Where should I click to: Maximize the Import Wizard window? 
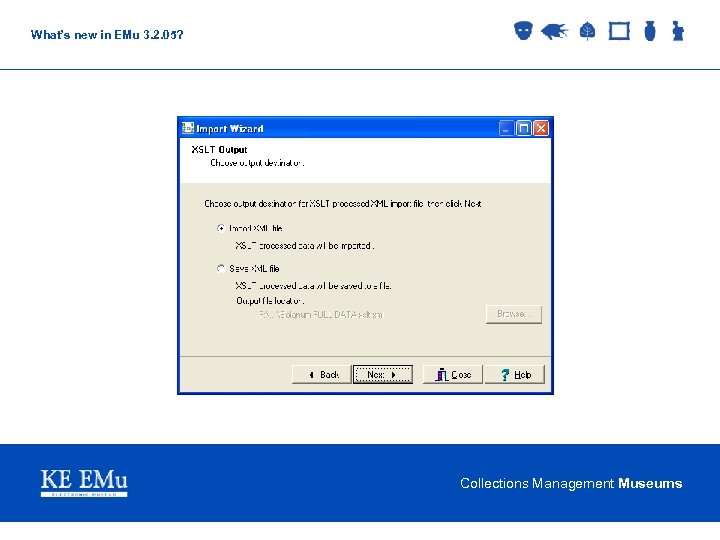click(x=523, y=128)
